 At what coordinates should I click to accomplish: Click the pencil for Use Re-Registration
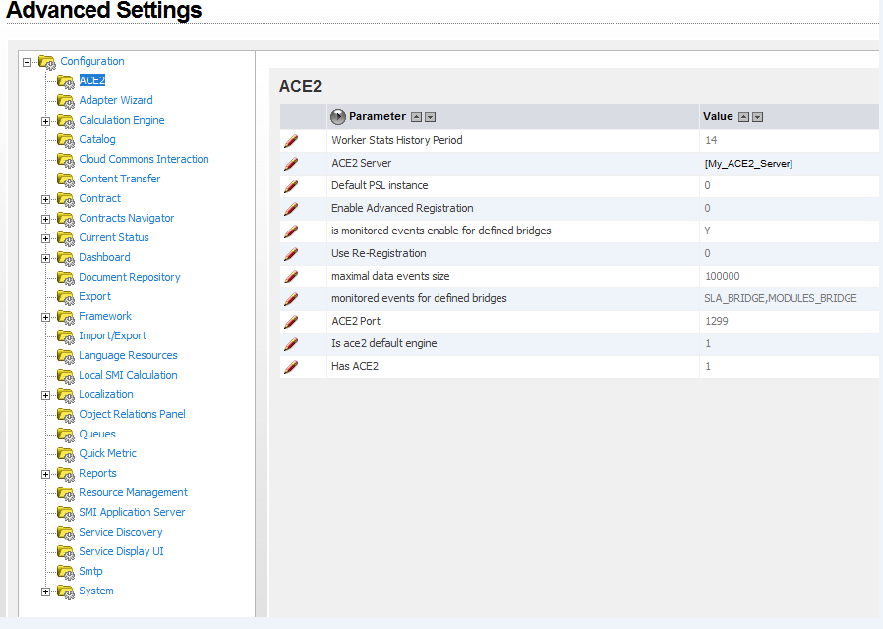pyautogui.click(x=291, y=254)
